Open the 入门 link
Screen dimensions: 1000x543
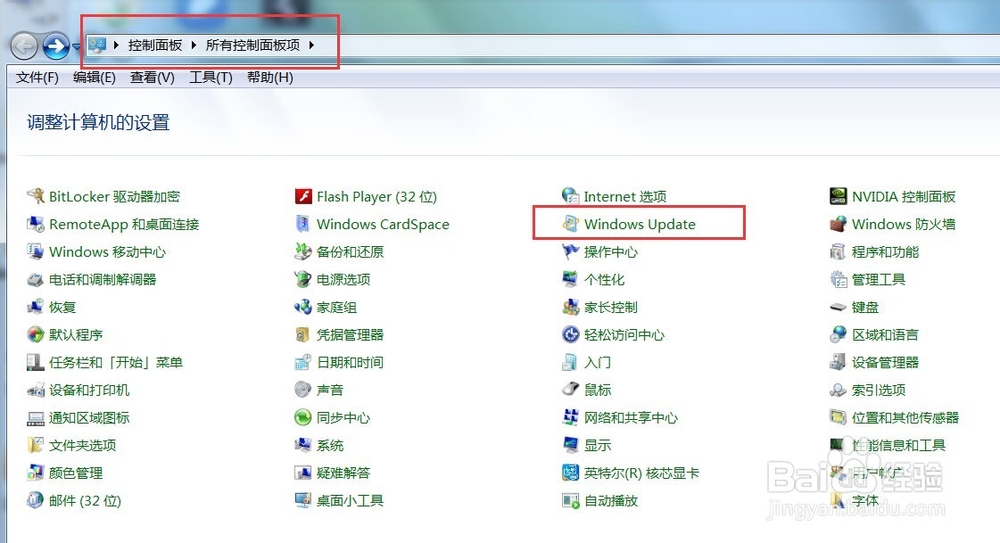point(598,362)
